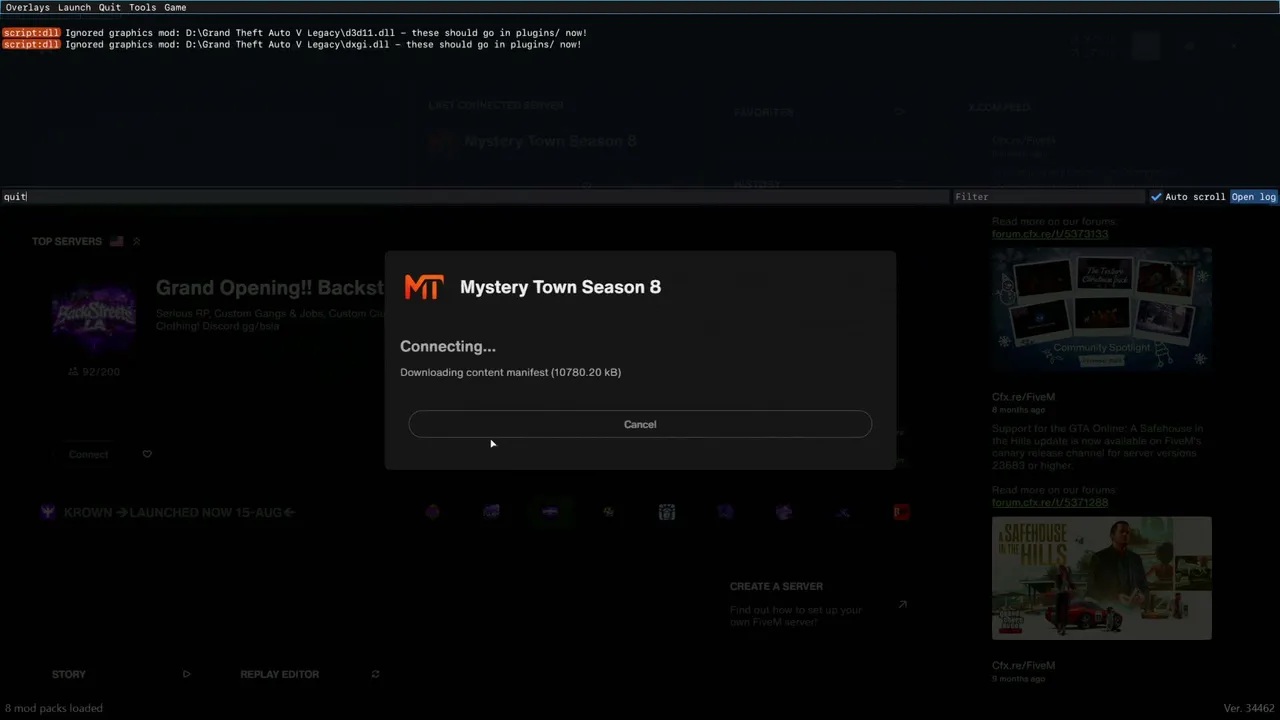Open the KROWN launched now 15-AUG server entry
Screen dimensions: 1280x720
[x=179, y=512]
